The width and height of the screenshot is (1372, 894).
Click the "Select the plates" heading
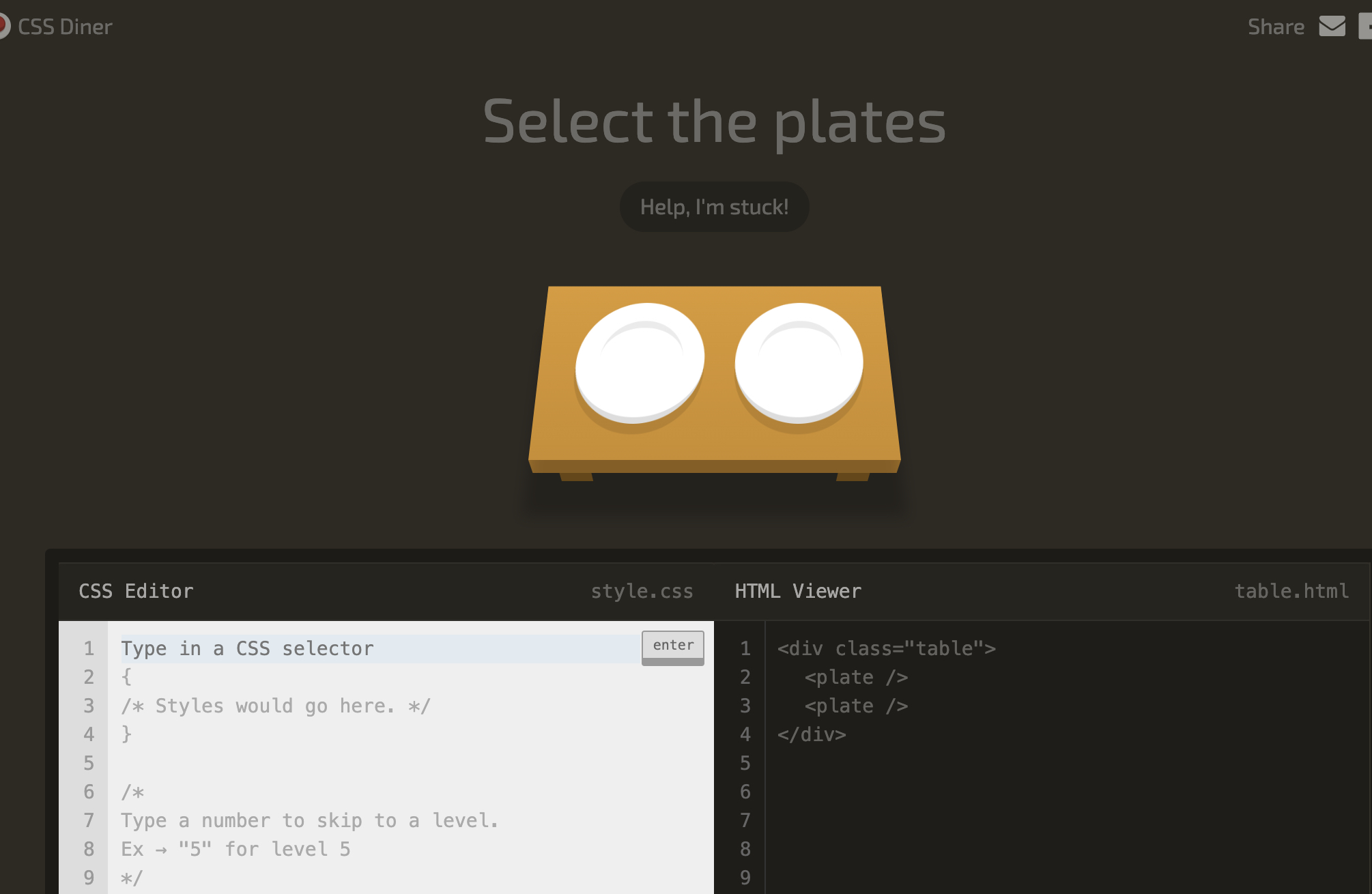pos(714,121)
